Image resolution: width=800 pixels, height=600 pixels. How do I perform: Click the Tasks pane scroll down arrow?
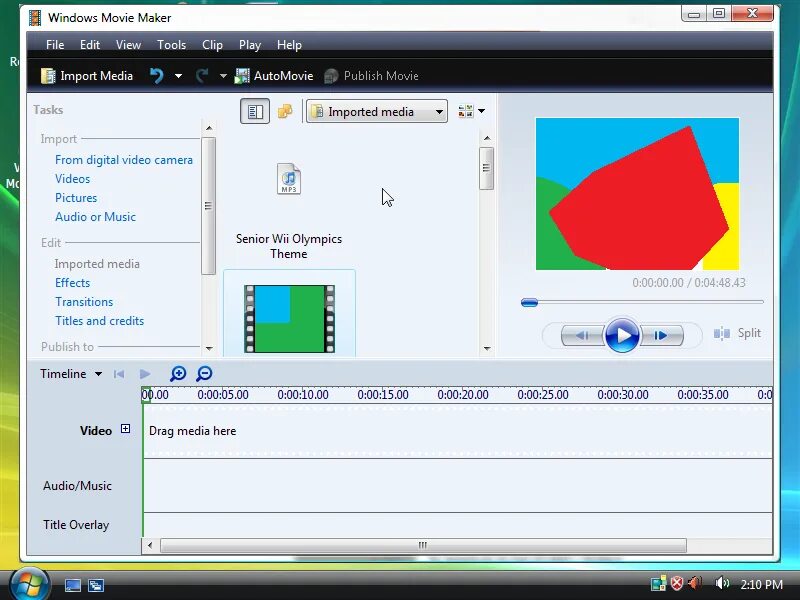tap(209, 348)
